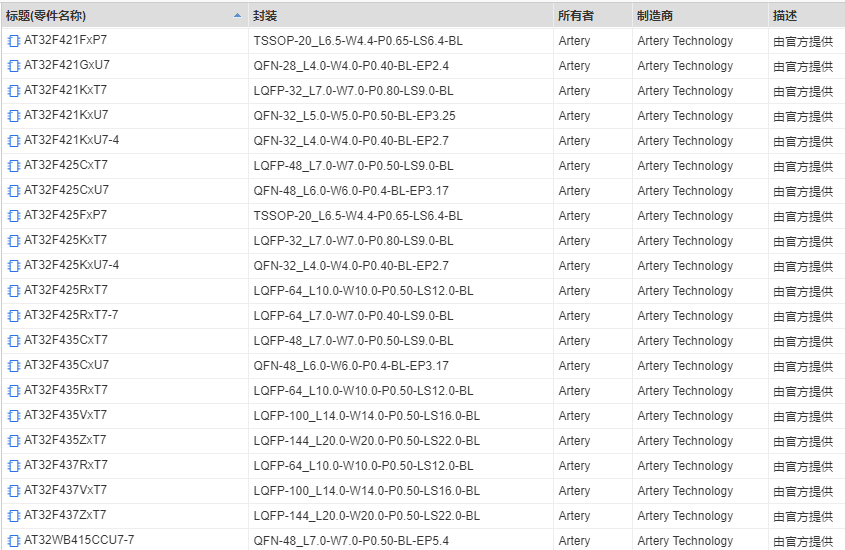This screenshot has width=845, height=550.
Task: Click the component icon next to AT32WB415CCU7-7
Action: point(14,541)
